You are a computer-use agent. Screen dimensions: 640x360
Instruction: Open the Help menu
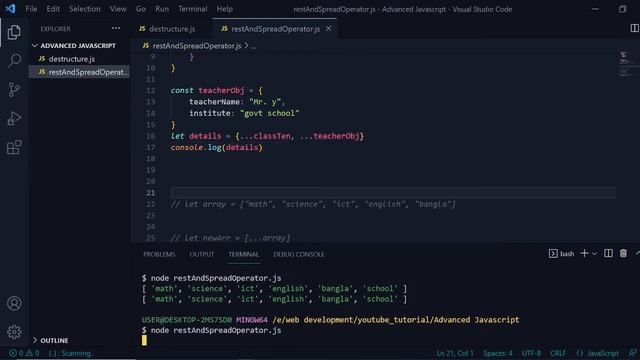tap(224, 9)
